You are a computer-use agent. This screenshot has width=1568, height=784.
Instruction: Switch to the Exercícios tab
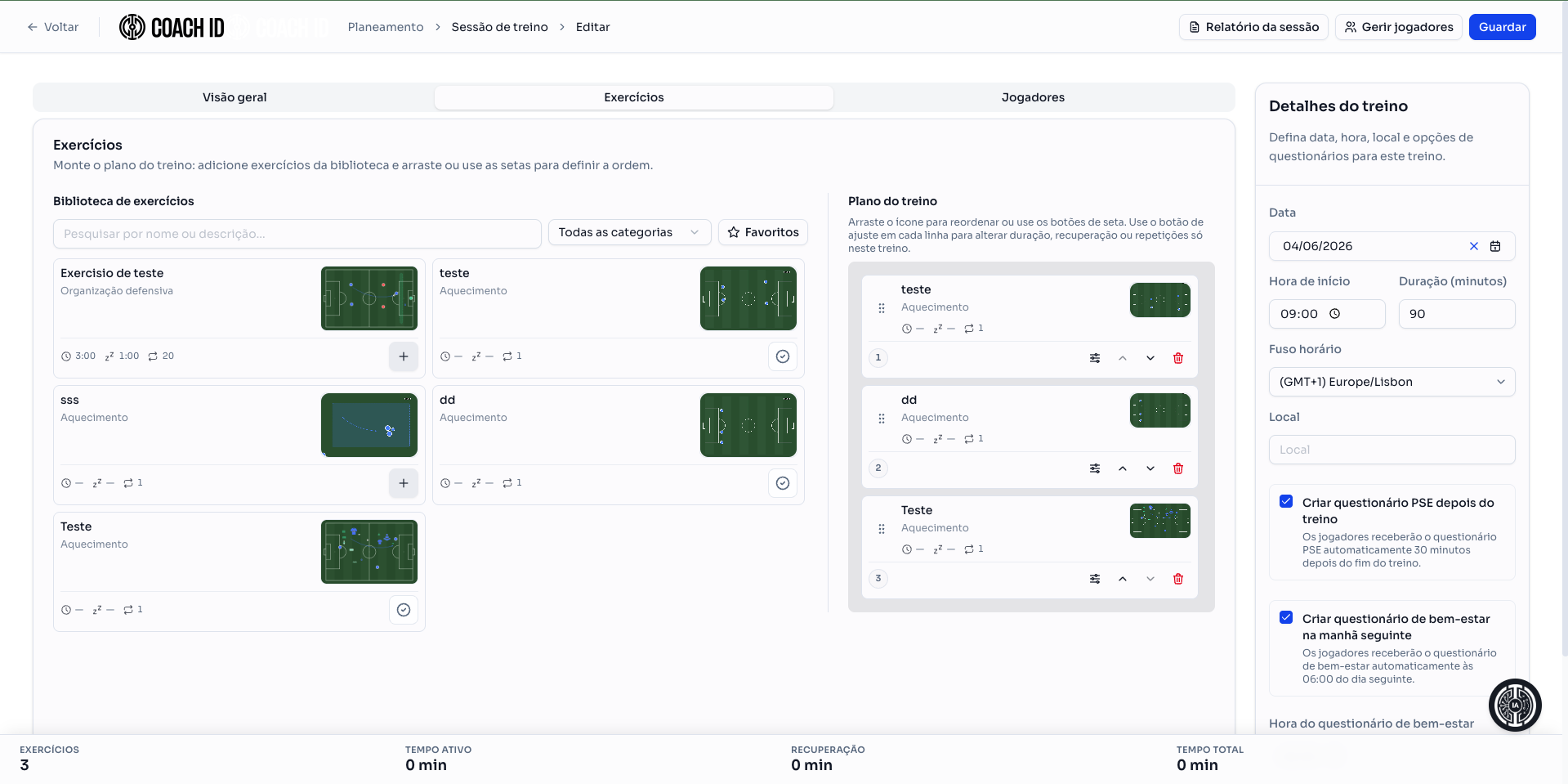(634, 97)
